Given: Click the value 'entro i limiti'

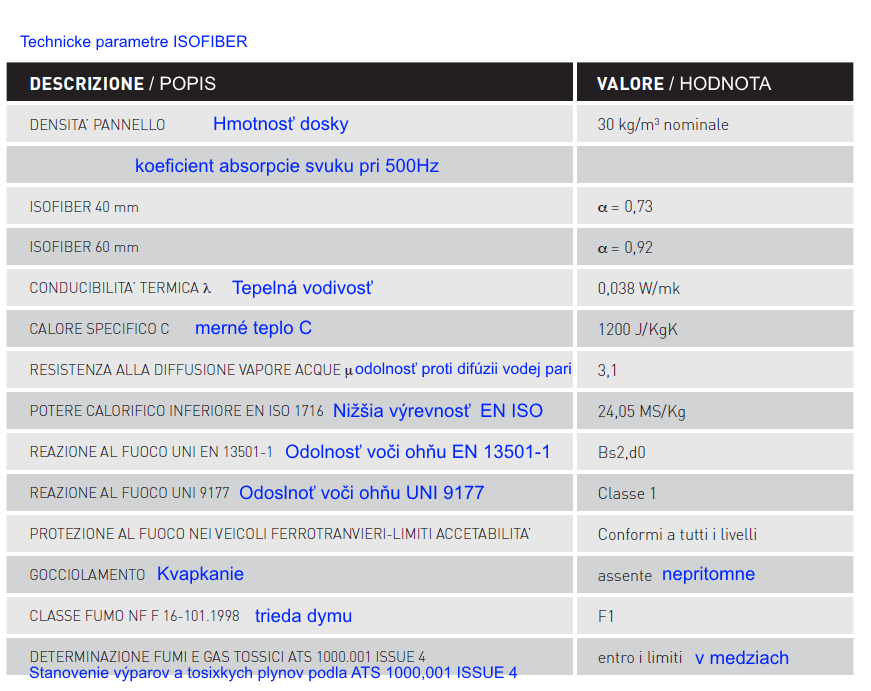Looking at the screenshot, I should (x=640, y=658).
